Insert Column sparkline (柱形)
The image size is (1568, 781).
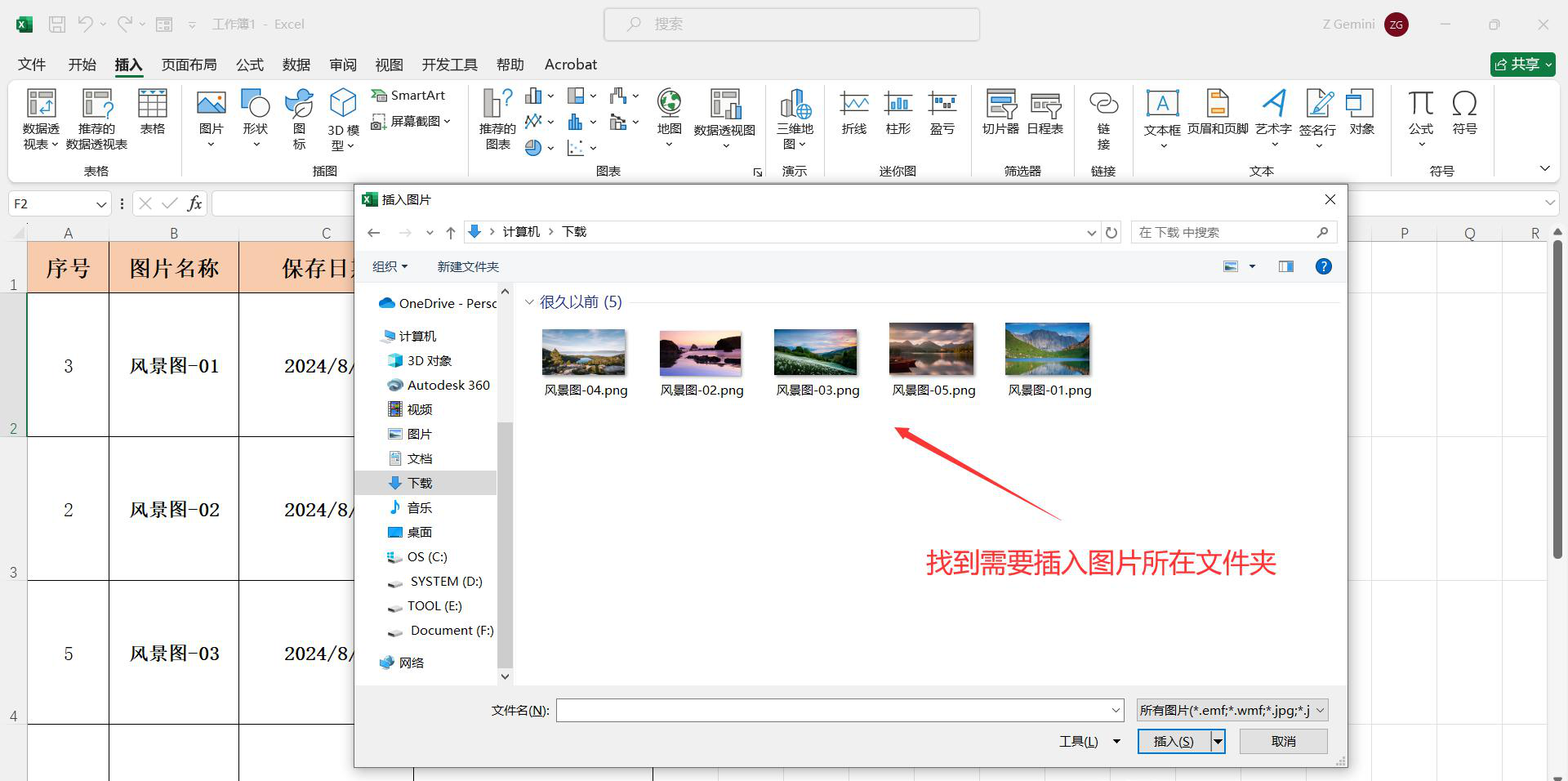(x=898, y=112)
